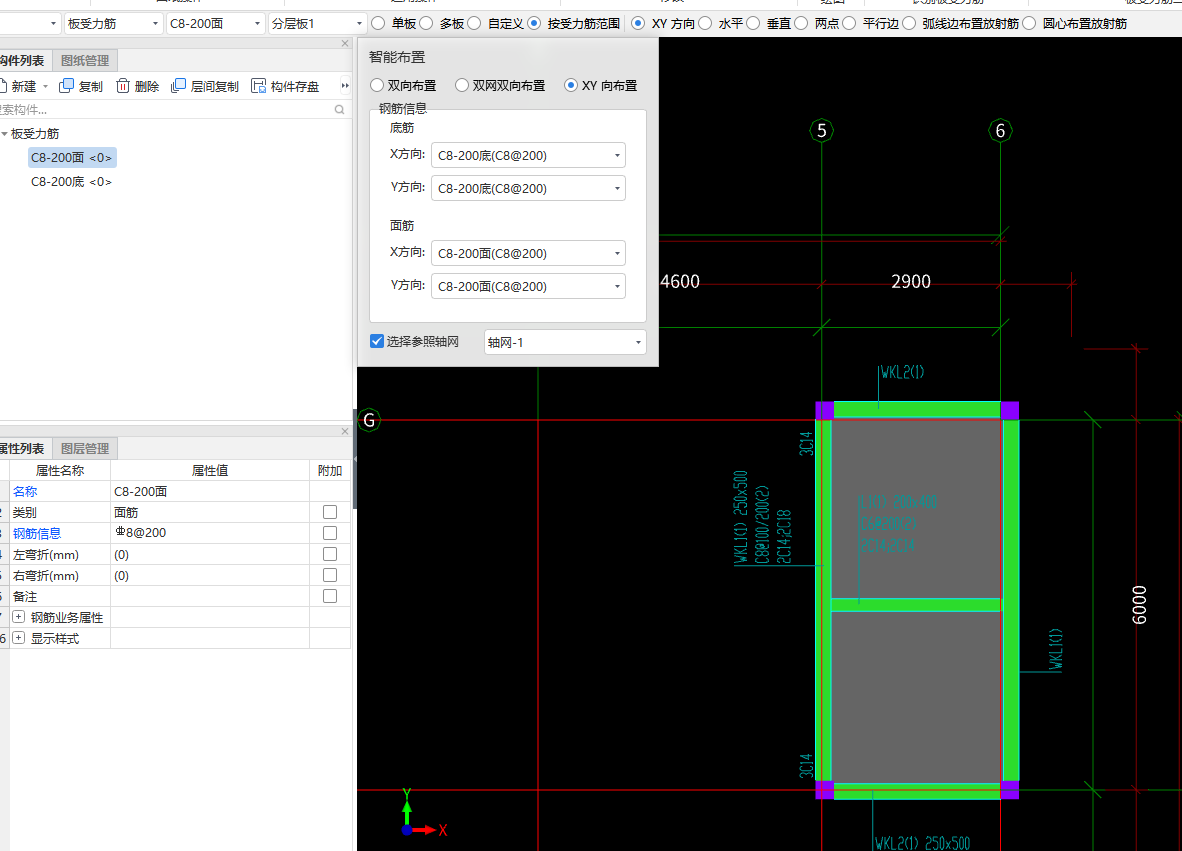Close the property list panel
This screenshot has height=851, width=1182.
(x=345, y=431)
